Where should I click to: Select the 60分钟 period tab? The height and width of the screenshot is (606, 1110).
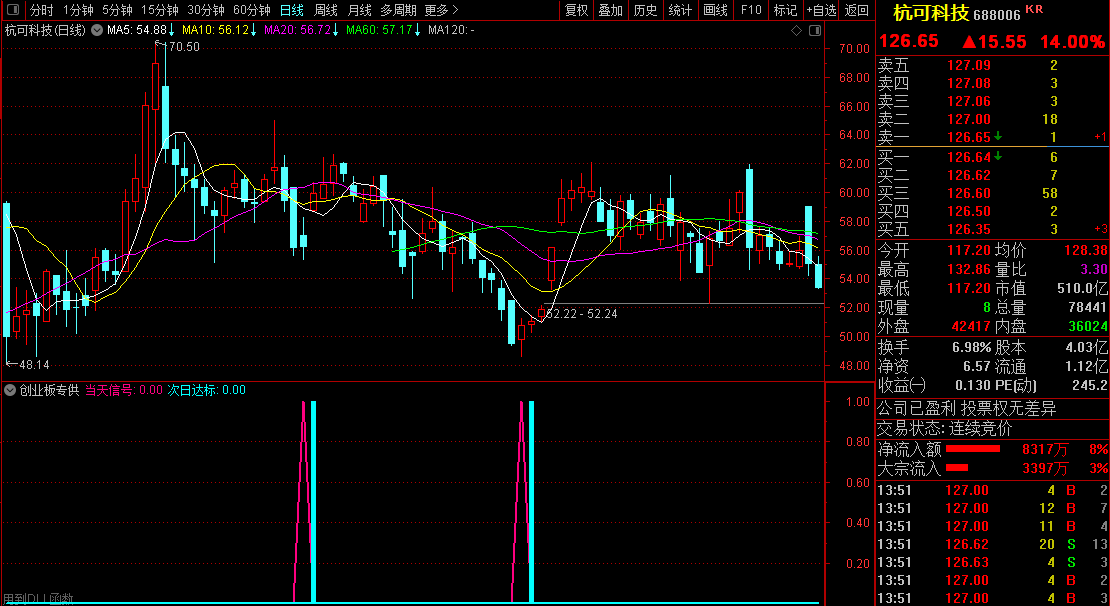pos(251,10)
